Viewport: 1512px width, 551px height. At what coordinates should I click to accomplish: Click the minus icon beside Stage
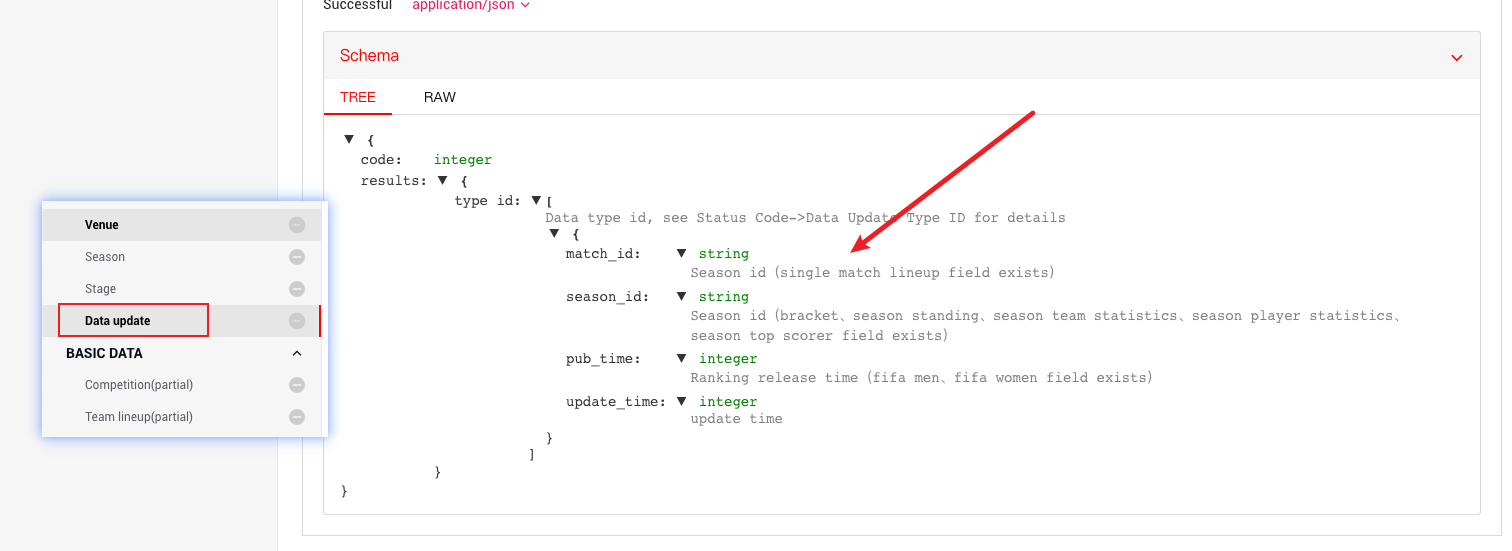click(x=297, y=289)
